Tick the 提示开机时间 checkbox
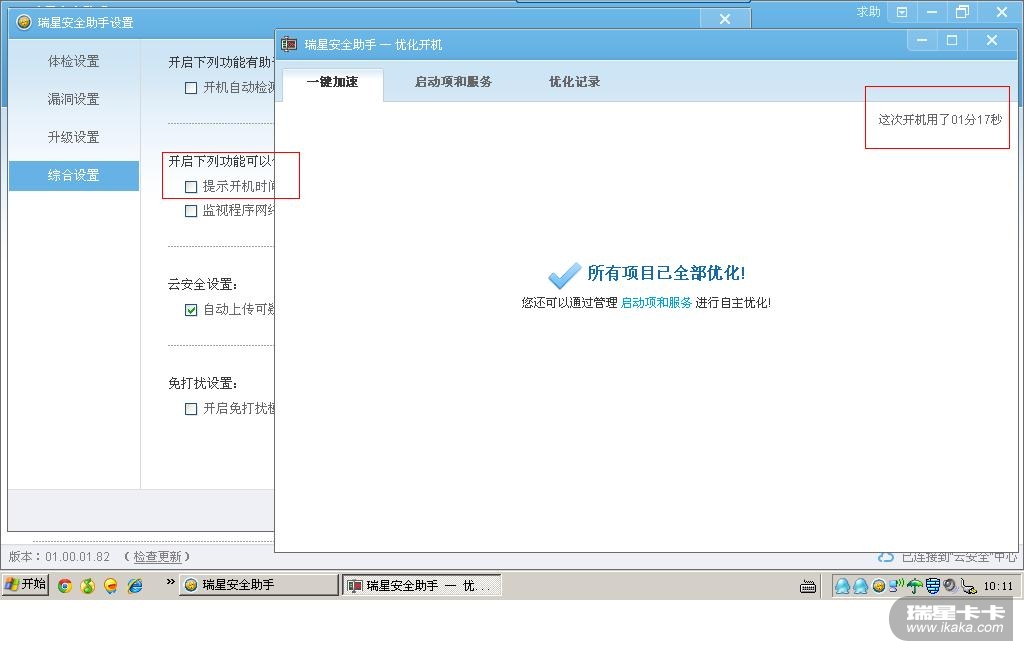 (x=191, y=187)
